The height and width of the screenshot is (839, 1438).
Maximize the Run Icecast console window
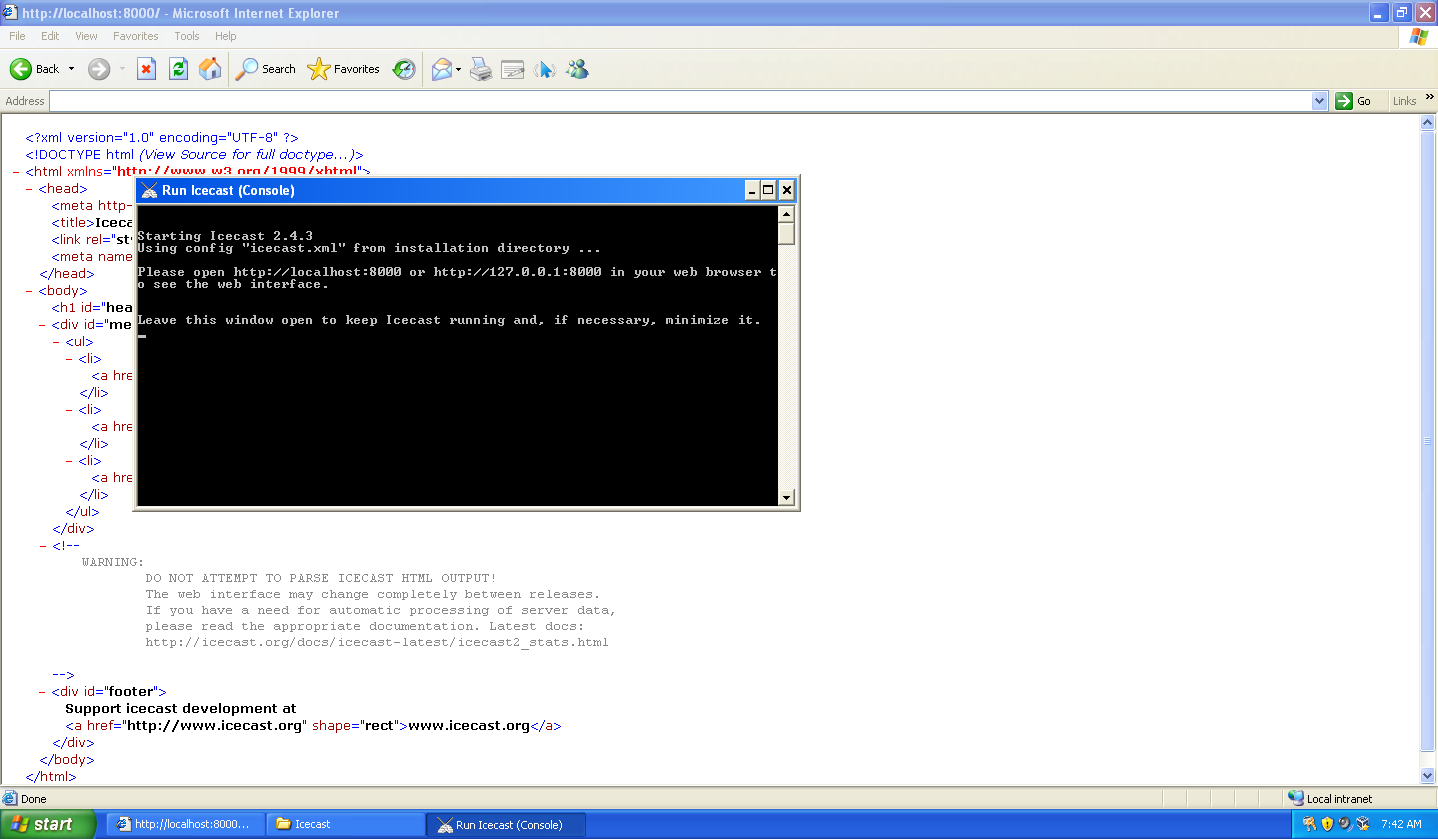tap(769, 190)
